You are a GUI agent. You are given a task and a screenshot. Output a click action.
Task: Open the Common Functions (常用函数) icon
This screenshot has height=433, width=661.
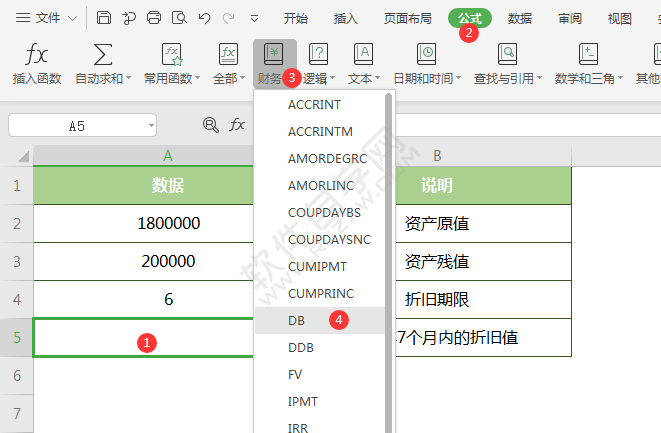tap(172, 55)
